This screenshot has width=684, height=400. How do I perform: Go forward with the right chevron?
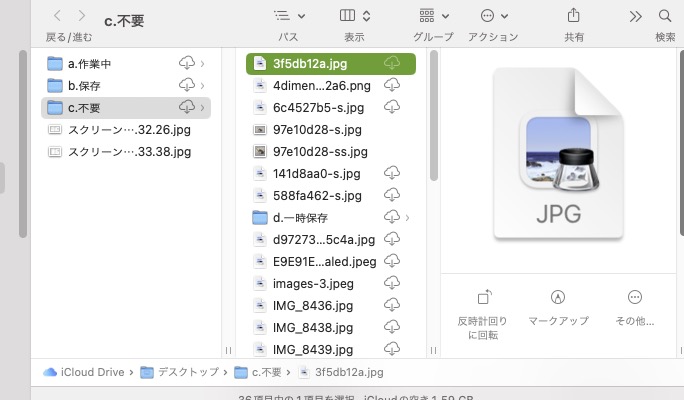click(x=82, y=16)
